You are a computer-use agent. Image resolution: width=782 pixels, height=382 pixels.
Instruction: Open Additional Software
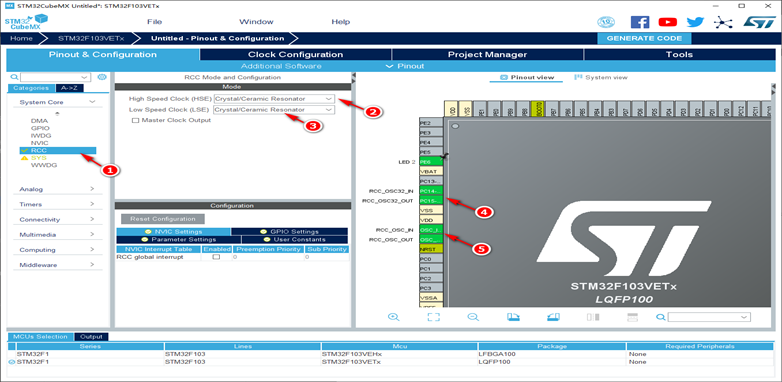(x=281, y=66)
